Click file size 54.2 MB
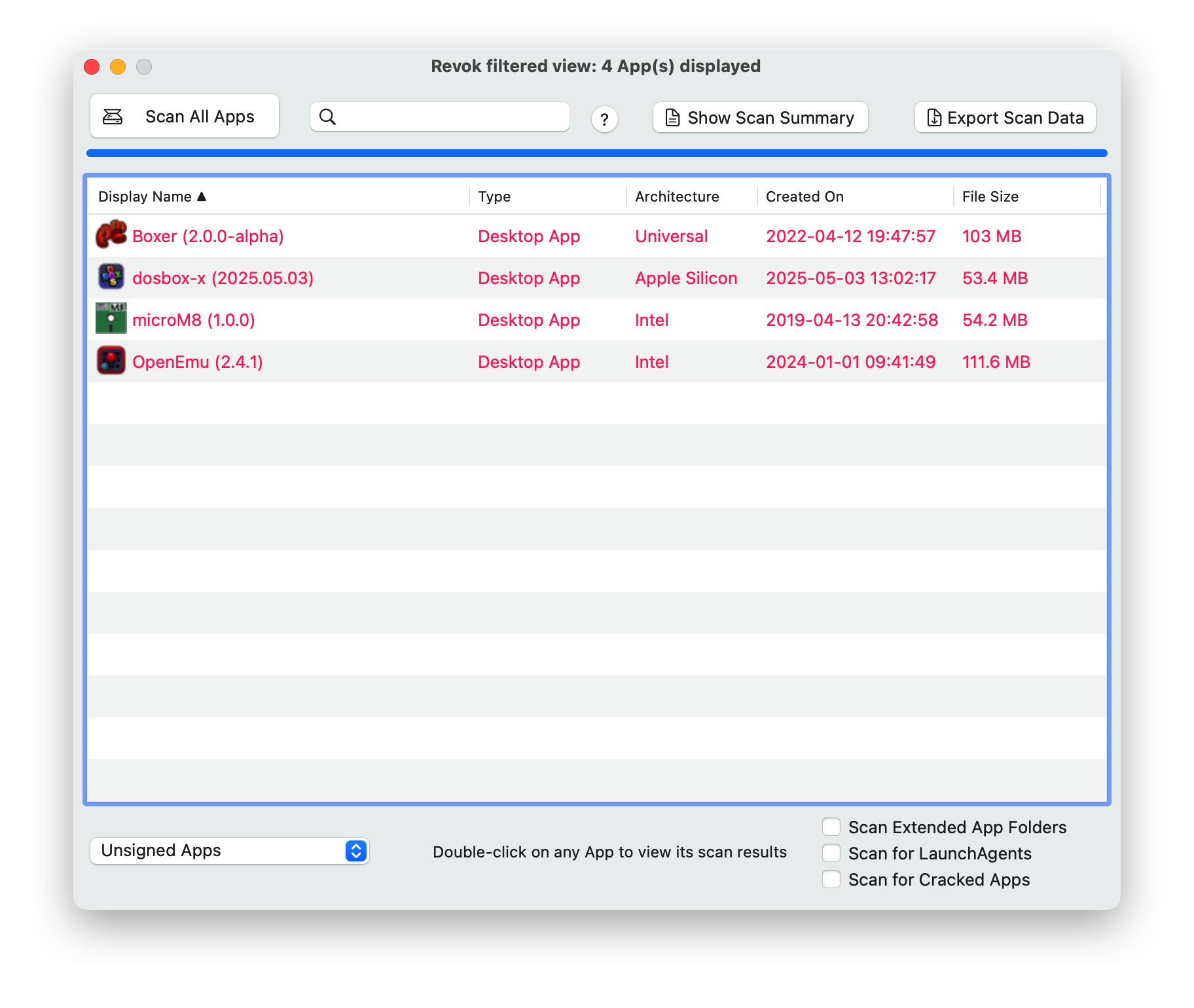1194x1008 pixels. click(995, 320)
